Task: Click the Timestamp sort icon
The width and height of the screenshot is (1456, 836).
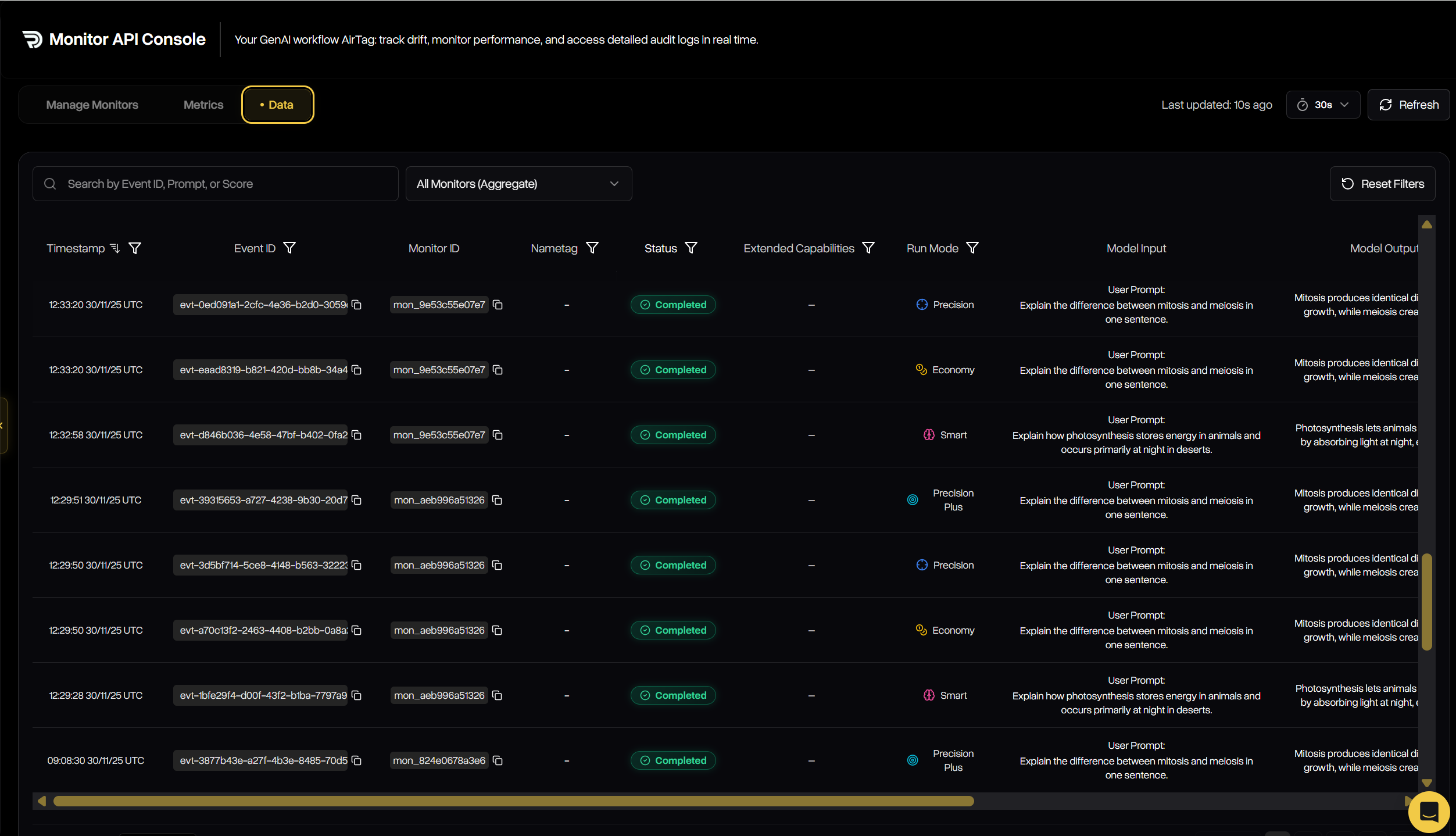Action: coord(114,248)
